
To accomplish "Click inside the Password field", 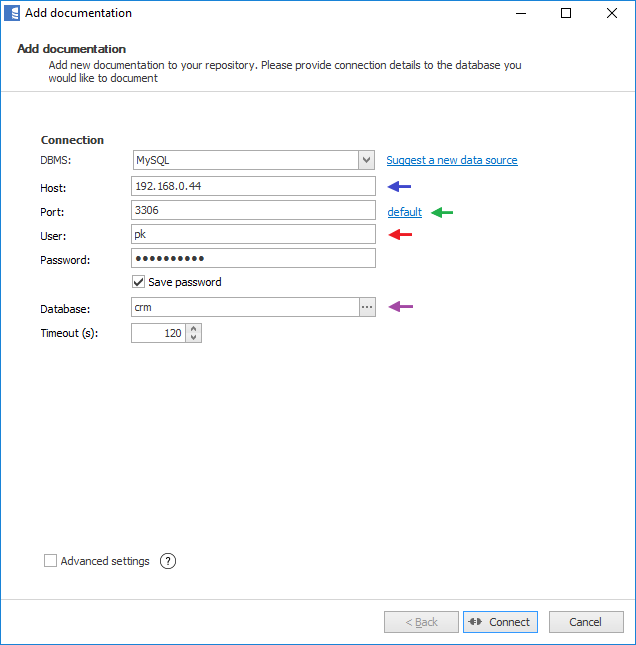I will pos(253,258).
